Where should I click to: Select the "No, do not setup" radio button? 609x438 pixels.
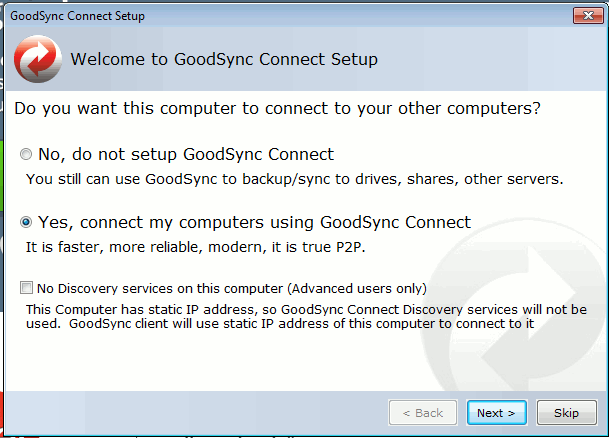[x=26, y=154]
